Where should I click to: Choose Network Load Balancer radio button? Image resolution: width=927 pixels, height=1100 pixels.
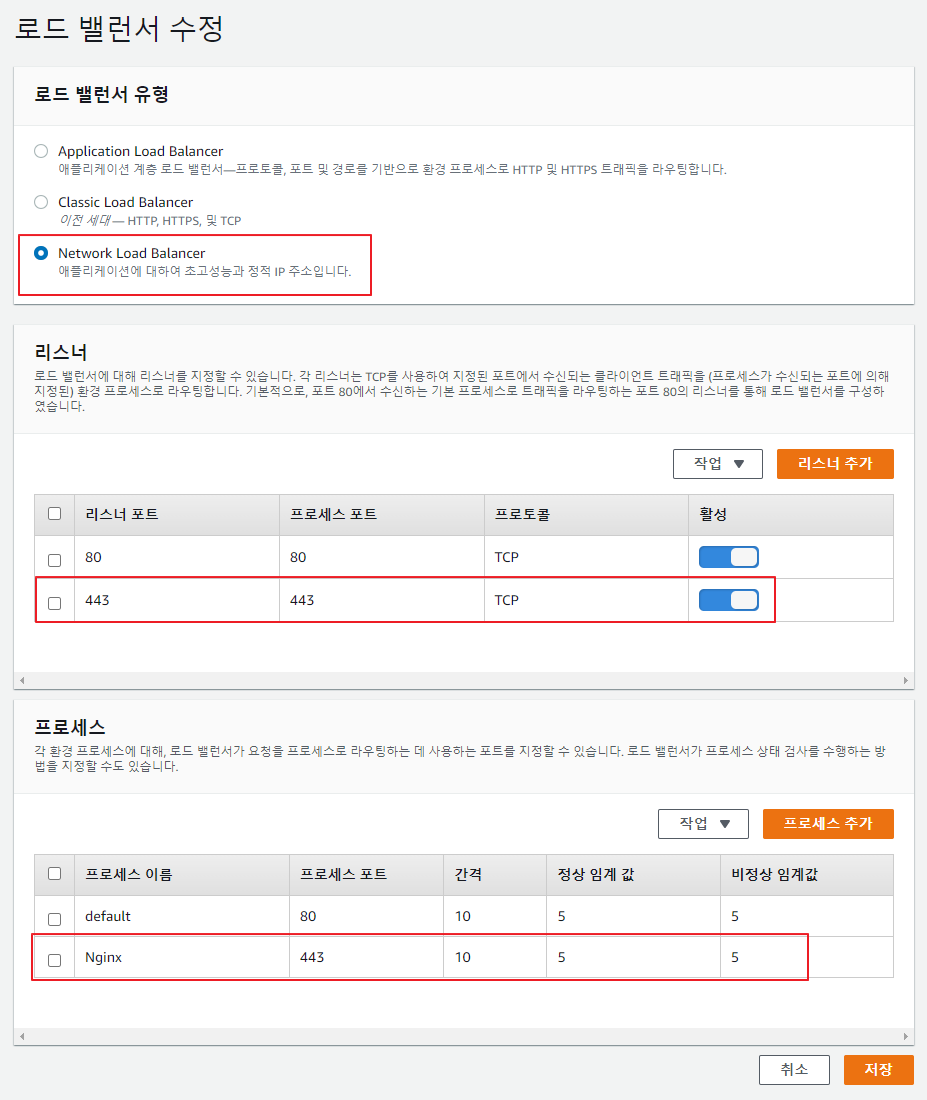click(x=41, y=253)
